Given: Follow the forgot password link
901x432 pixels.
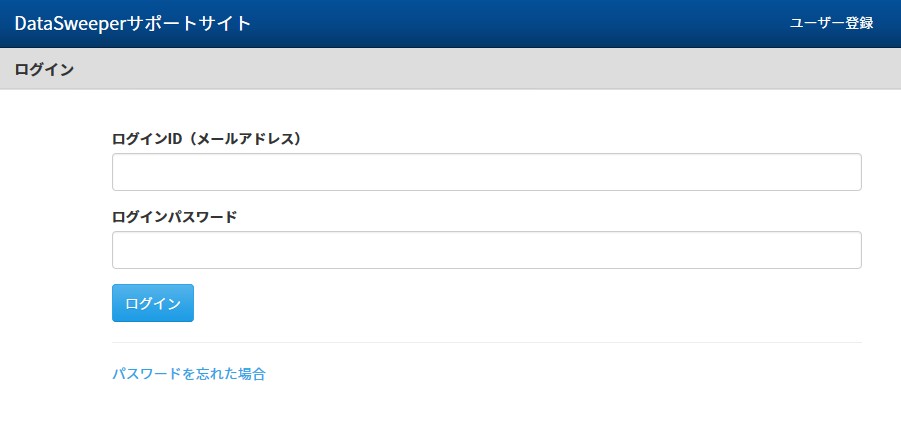Looking at the screenshot, I should coord(188,374).
